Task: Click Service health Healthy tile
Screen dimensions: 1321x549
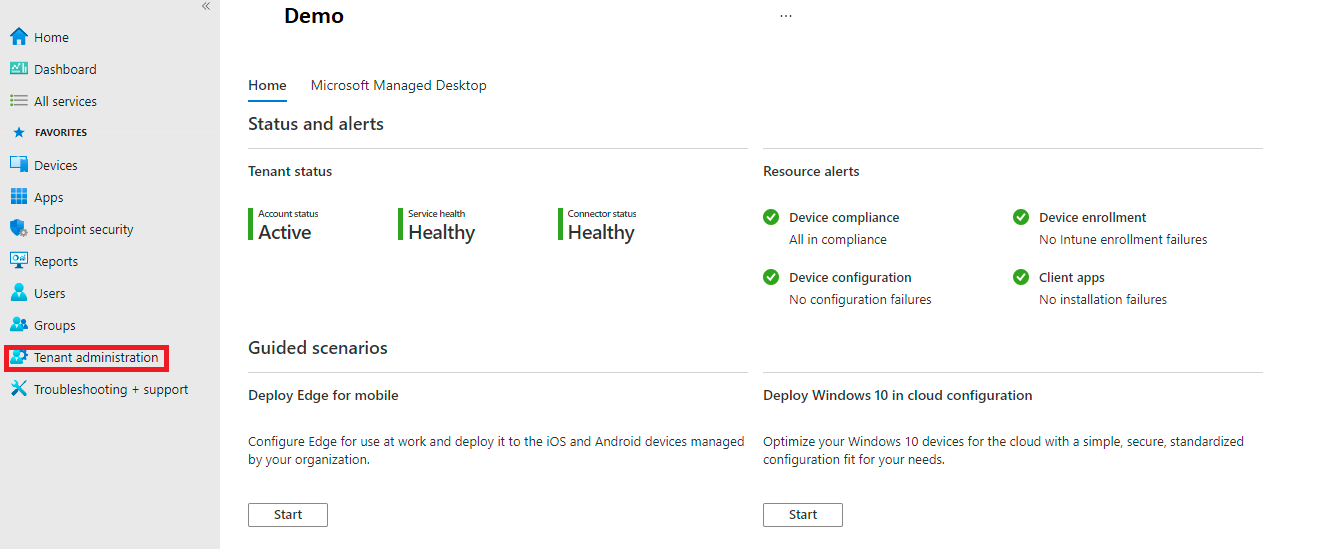Action: pos(437,225)
